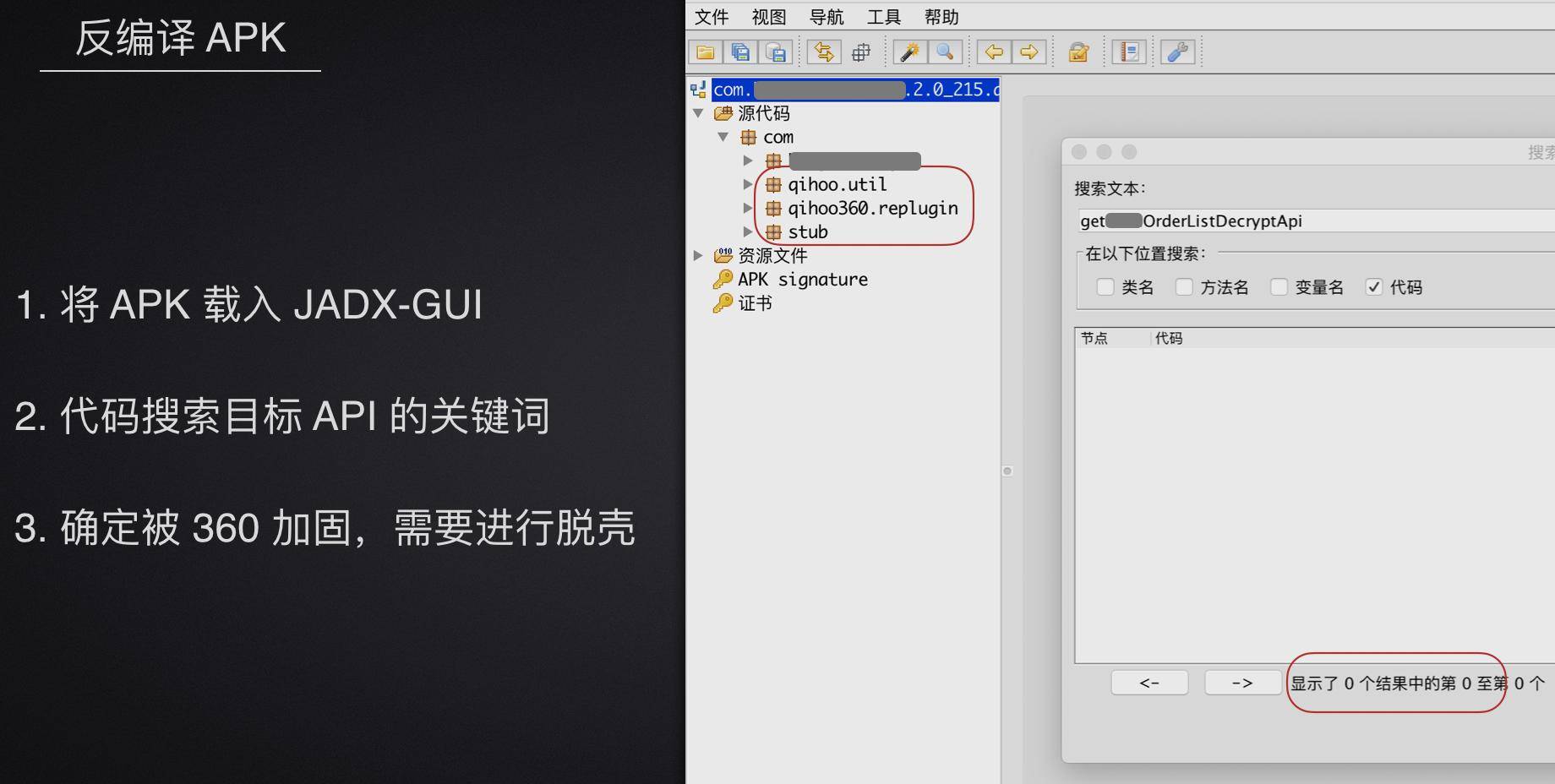Screen dimensions: 1555x784
Task: Collapse the 源代码 tree node
Action: coord(698,113)
